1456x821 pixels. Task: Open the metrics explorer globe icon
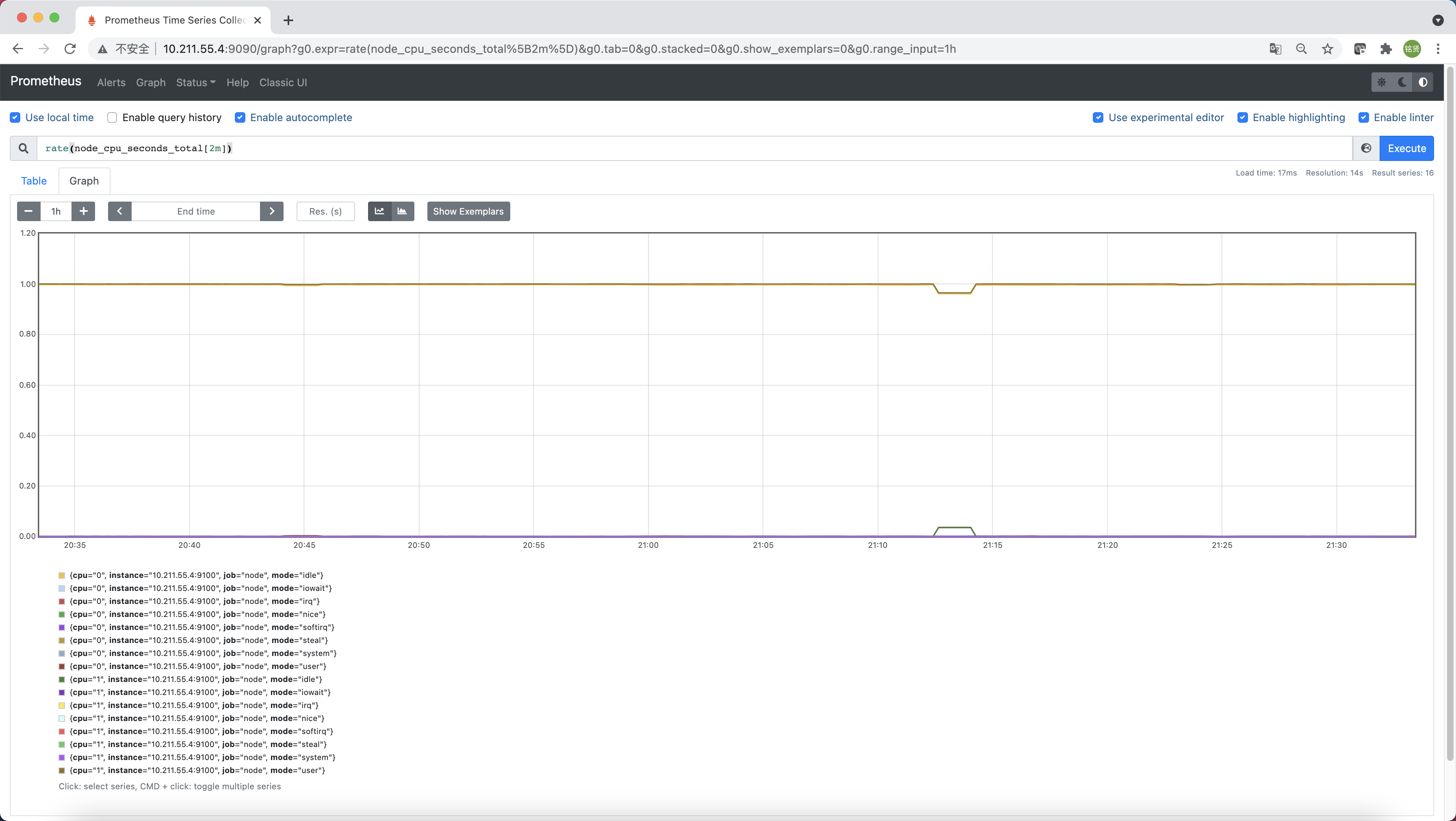point(1365,148)
